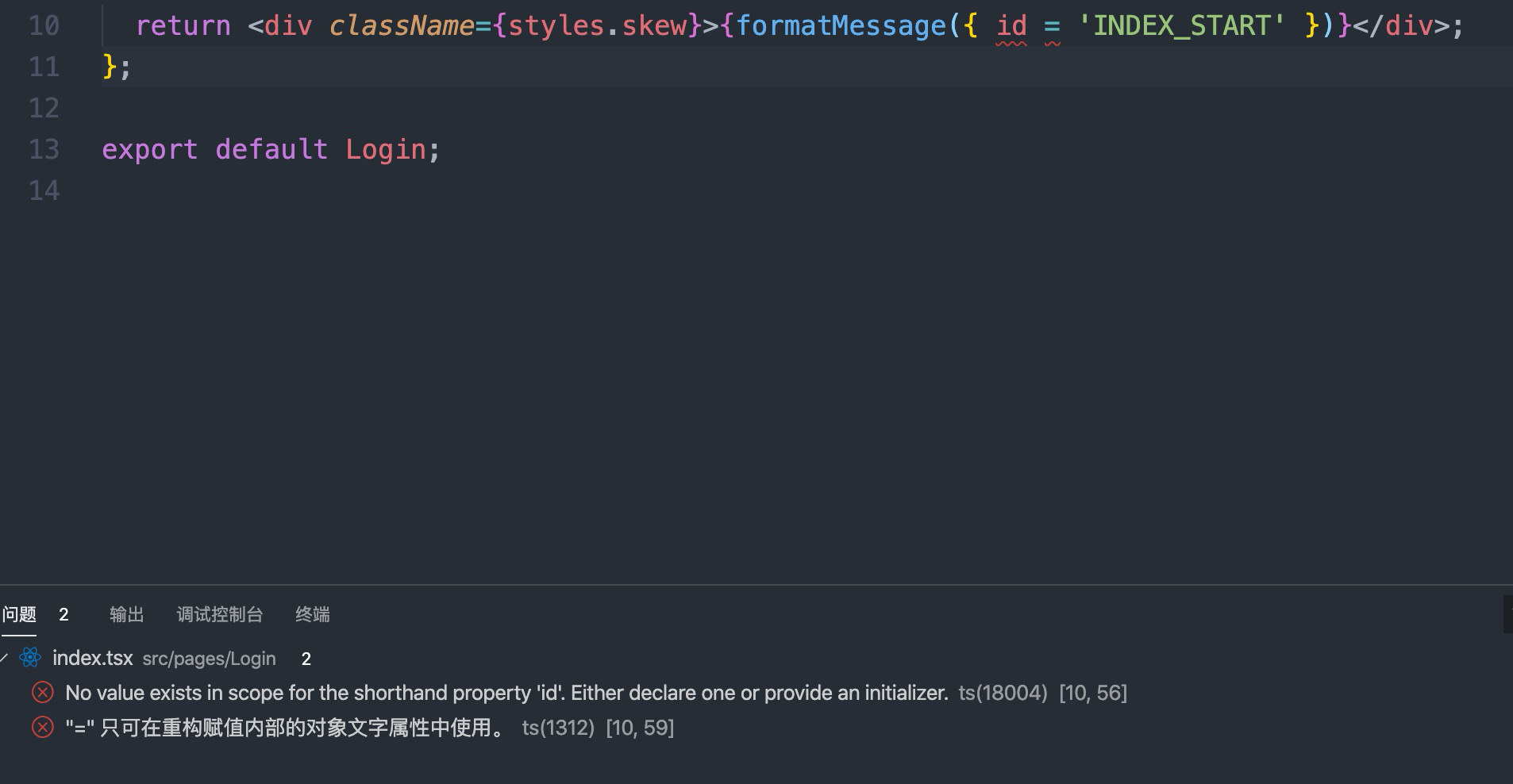Click the React icon next to index.tsx
The width and height of the screenshot is (1513, 784).
point(30,658)
